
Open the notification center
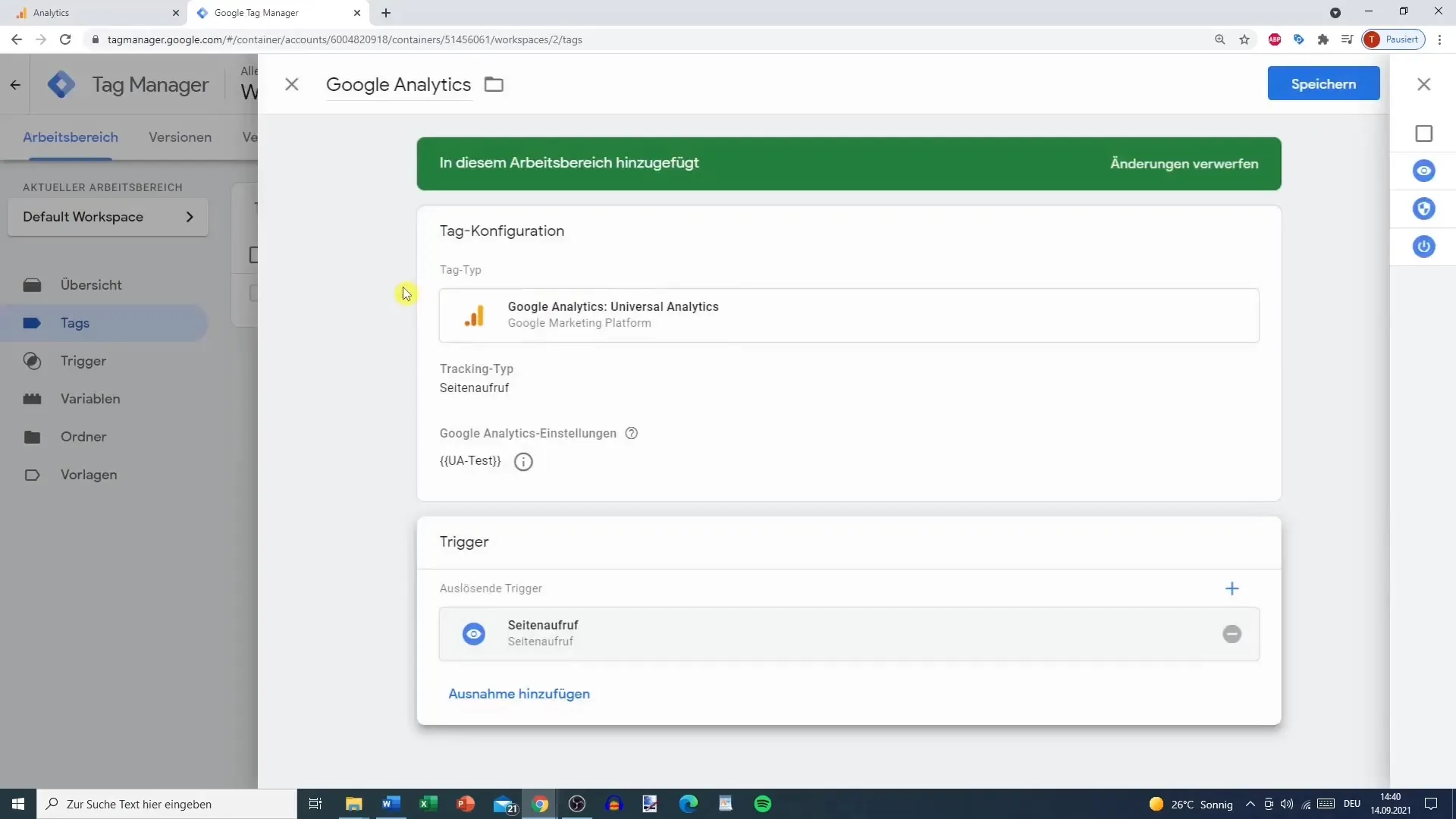(x=1431, y=804)
